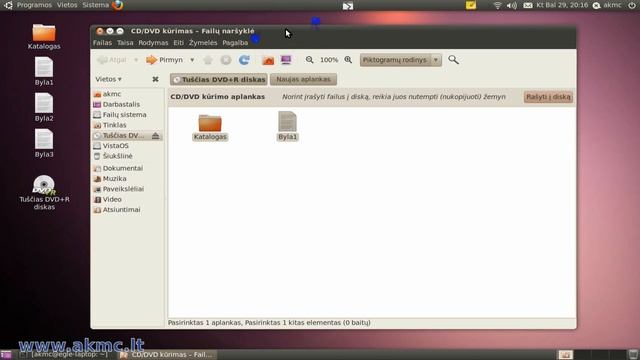Click the volume speaker indicator
Viewport: 640px width, 360px height.
coord(511,5)
